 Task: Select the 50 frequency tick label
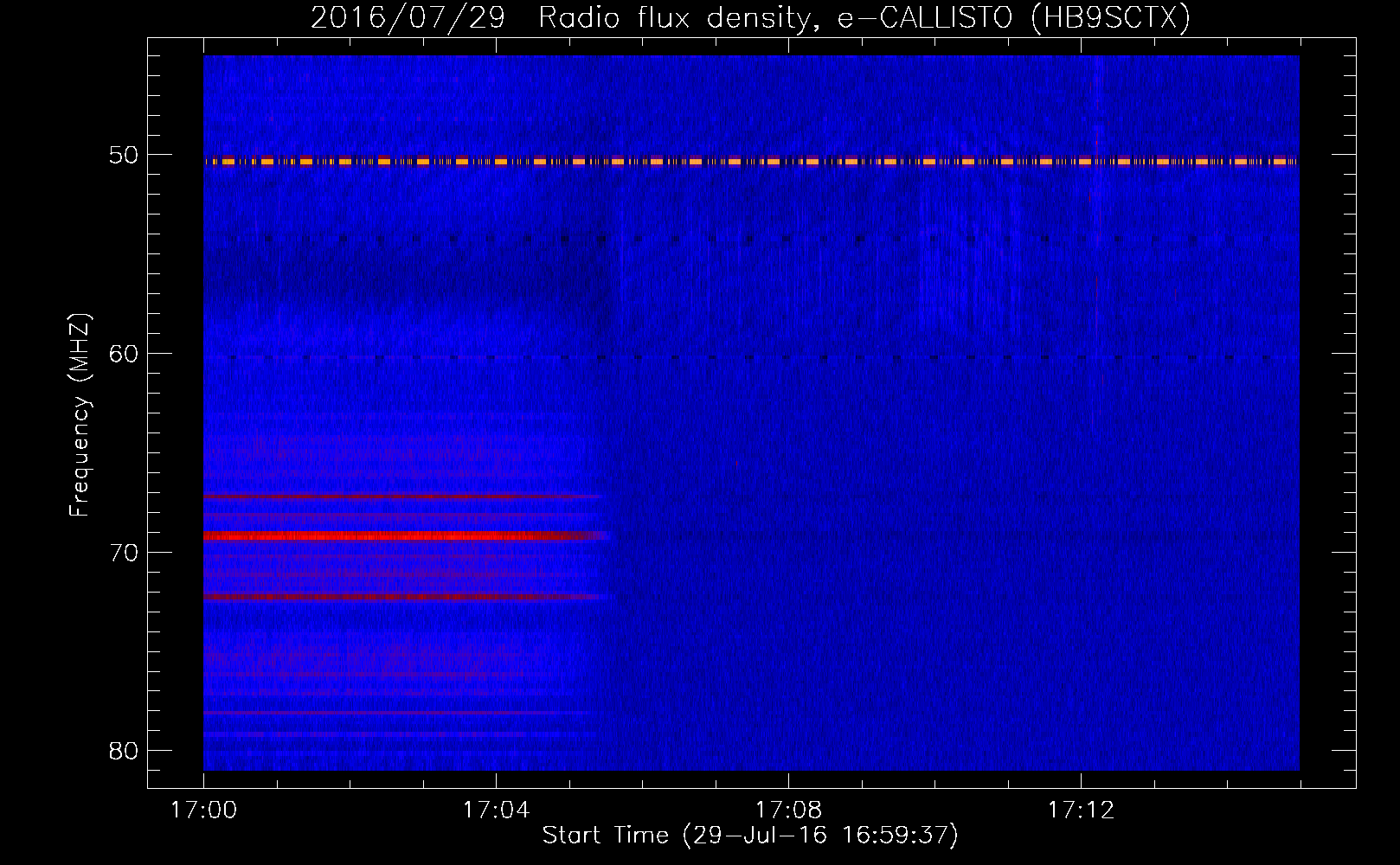[125, 156]
